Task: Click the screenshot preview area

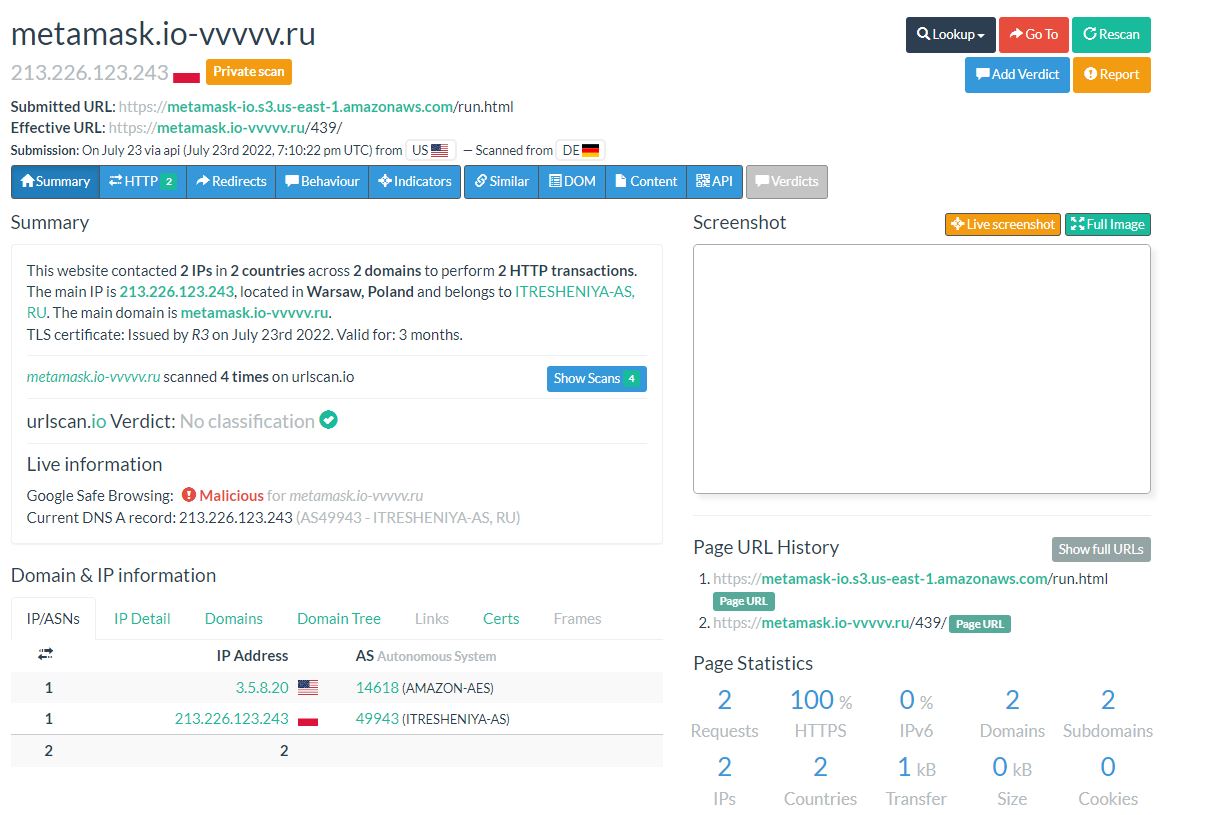Action: [x=921, y=369]
